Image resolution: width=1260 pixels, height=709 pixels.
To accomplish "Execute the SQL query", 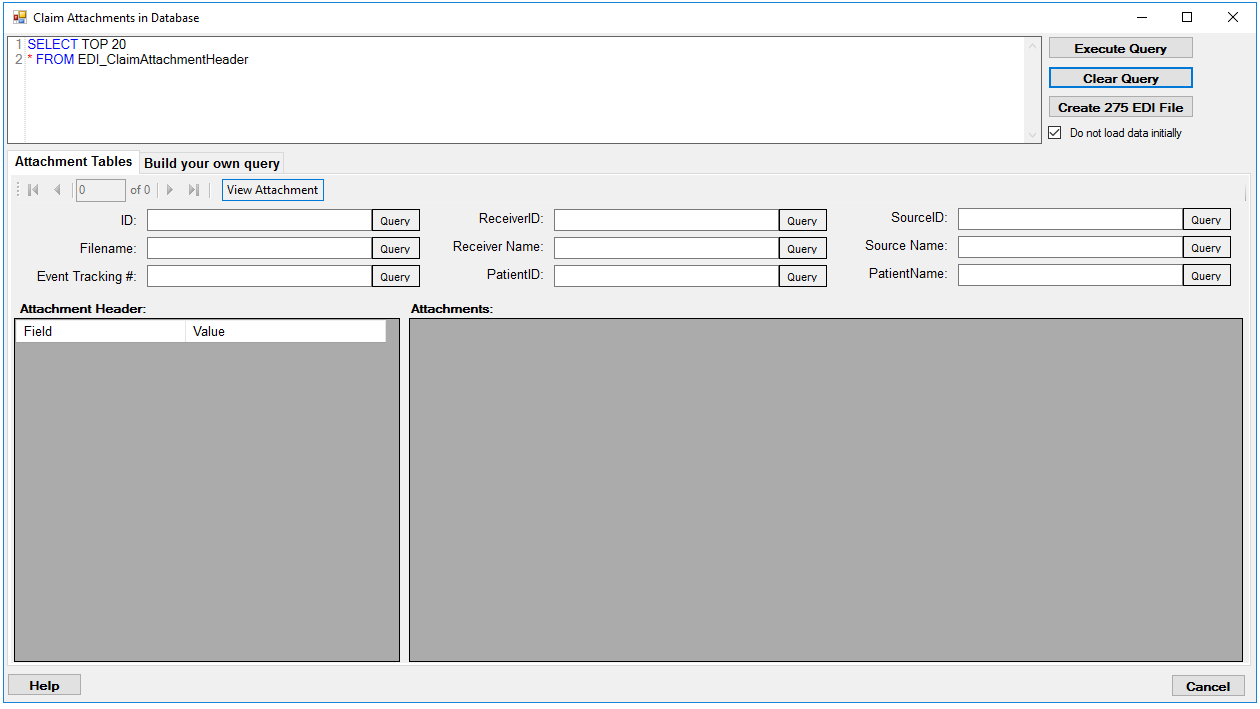I will pyautogui.click(x=1120, y=47).
